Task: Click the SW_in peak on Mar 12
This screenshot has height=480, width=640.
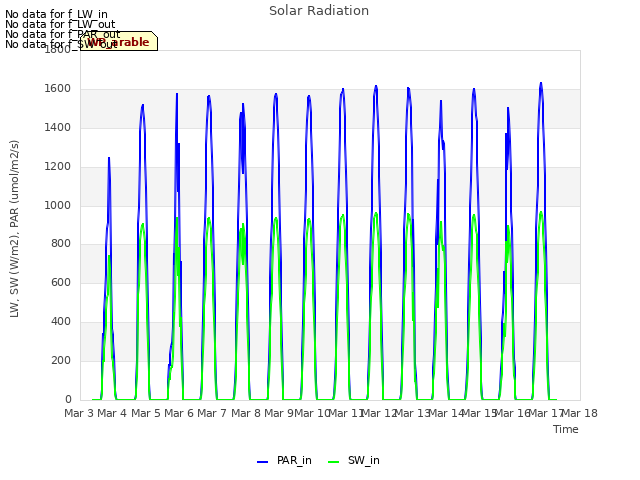Action: point(376,213)
